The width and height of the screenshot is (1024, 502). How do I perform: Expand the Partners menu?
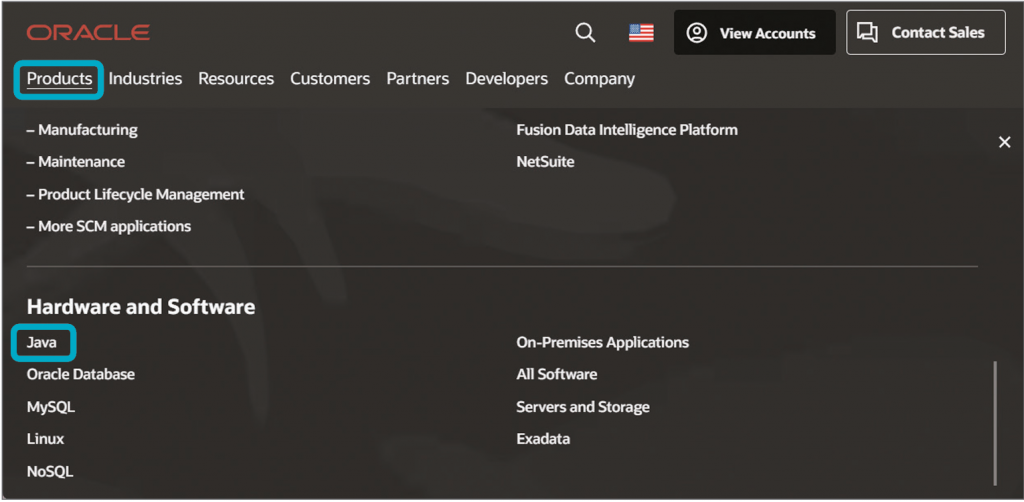[417, 79]
